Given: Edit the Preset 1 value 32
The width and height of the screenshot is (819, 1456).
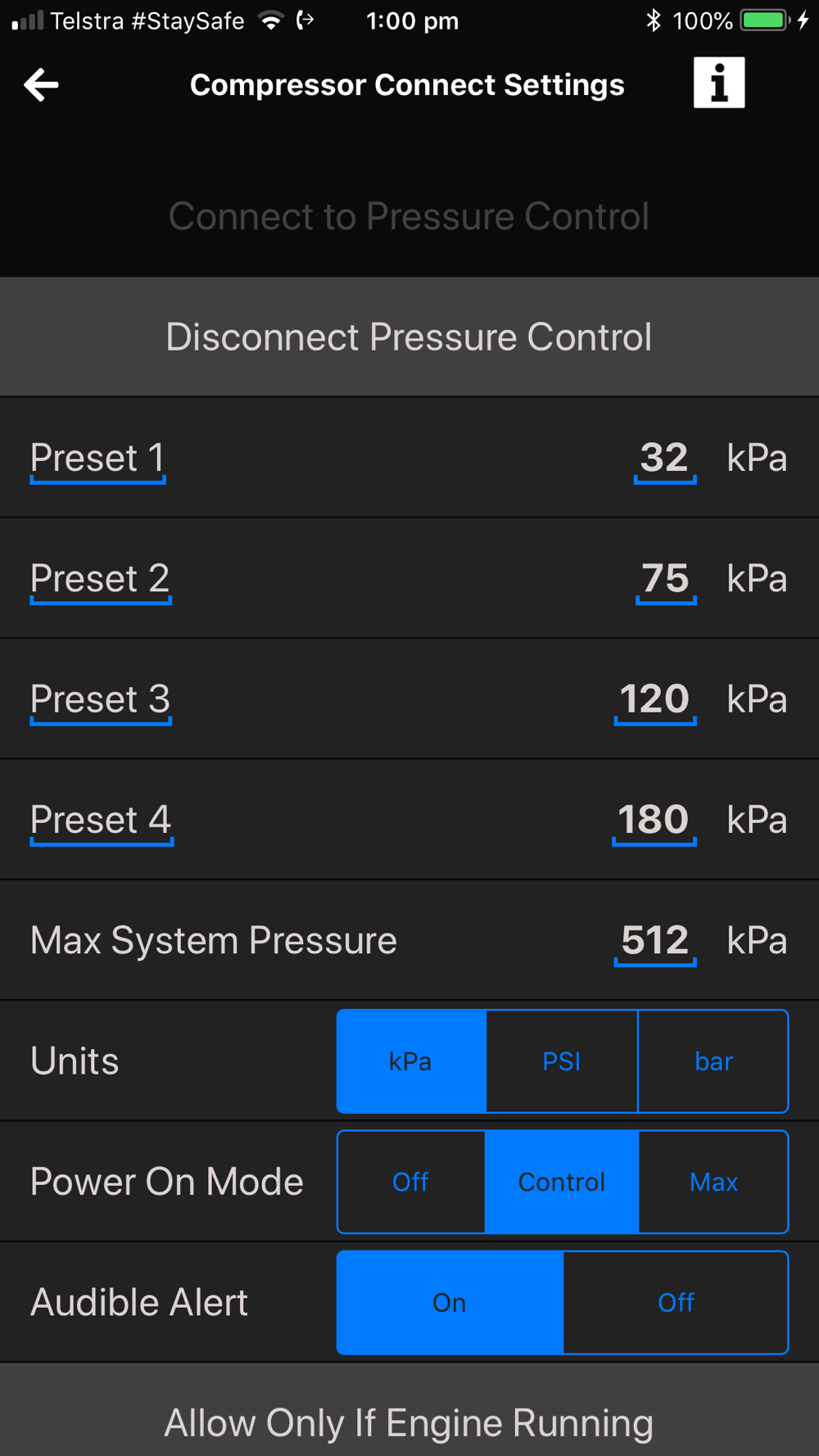Looking at the screenshot, I should coord(665,459).
